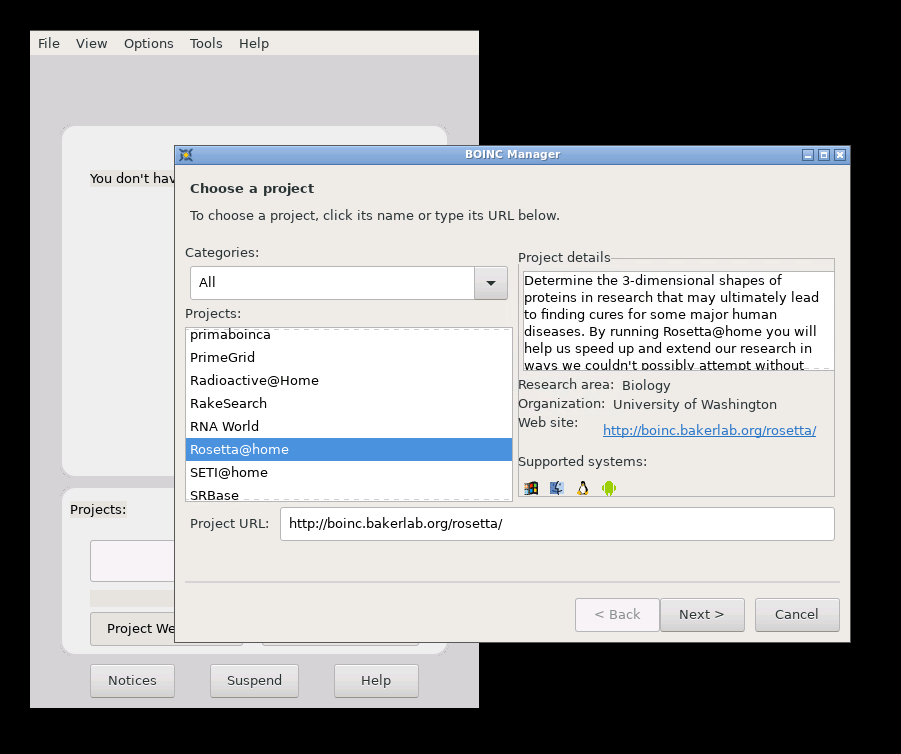The image size is (901, 754).
Task: Click the Organization value University of Washington
Action: pyautogui.click(x=695, y=405)
